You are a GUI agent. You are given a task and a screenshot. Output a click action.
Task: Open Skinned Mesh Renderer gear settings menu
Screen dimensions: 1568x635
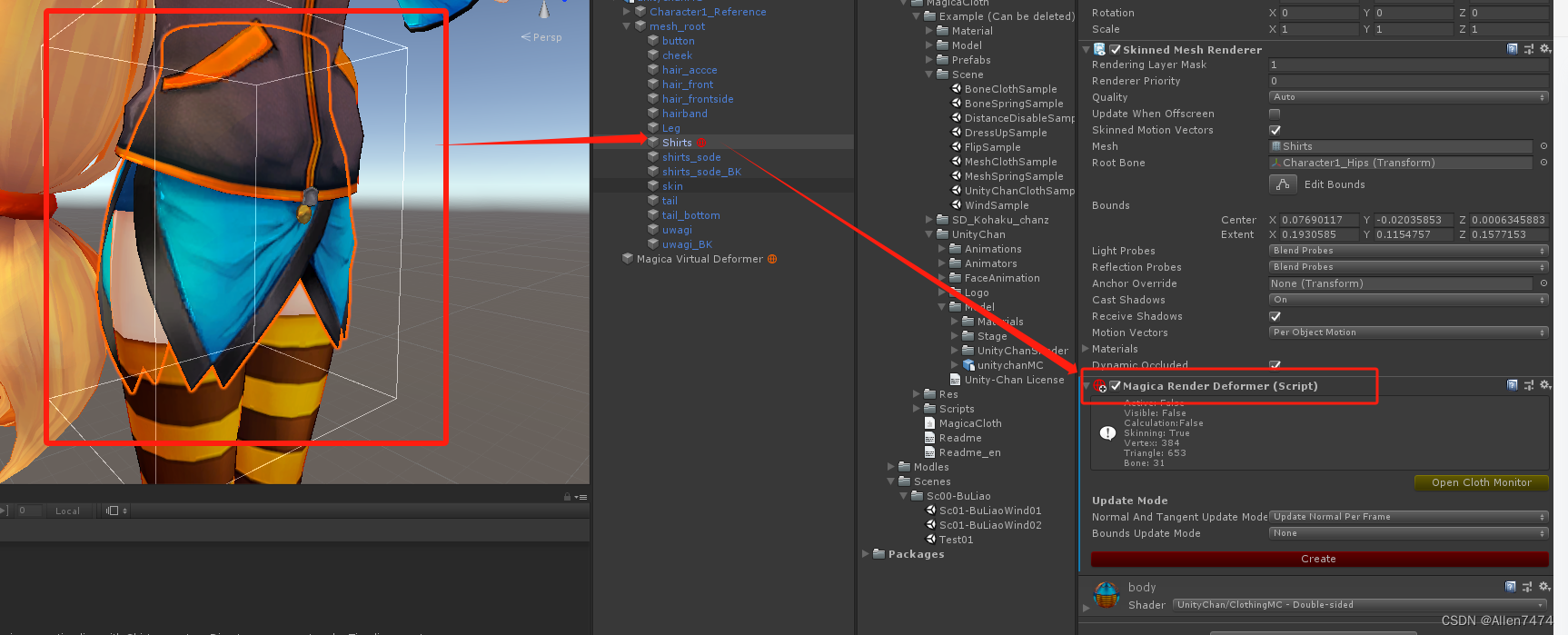(x=1544, y=49)
